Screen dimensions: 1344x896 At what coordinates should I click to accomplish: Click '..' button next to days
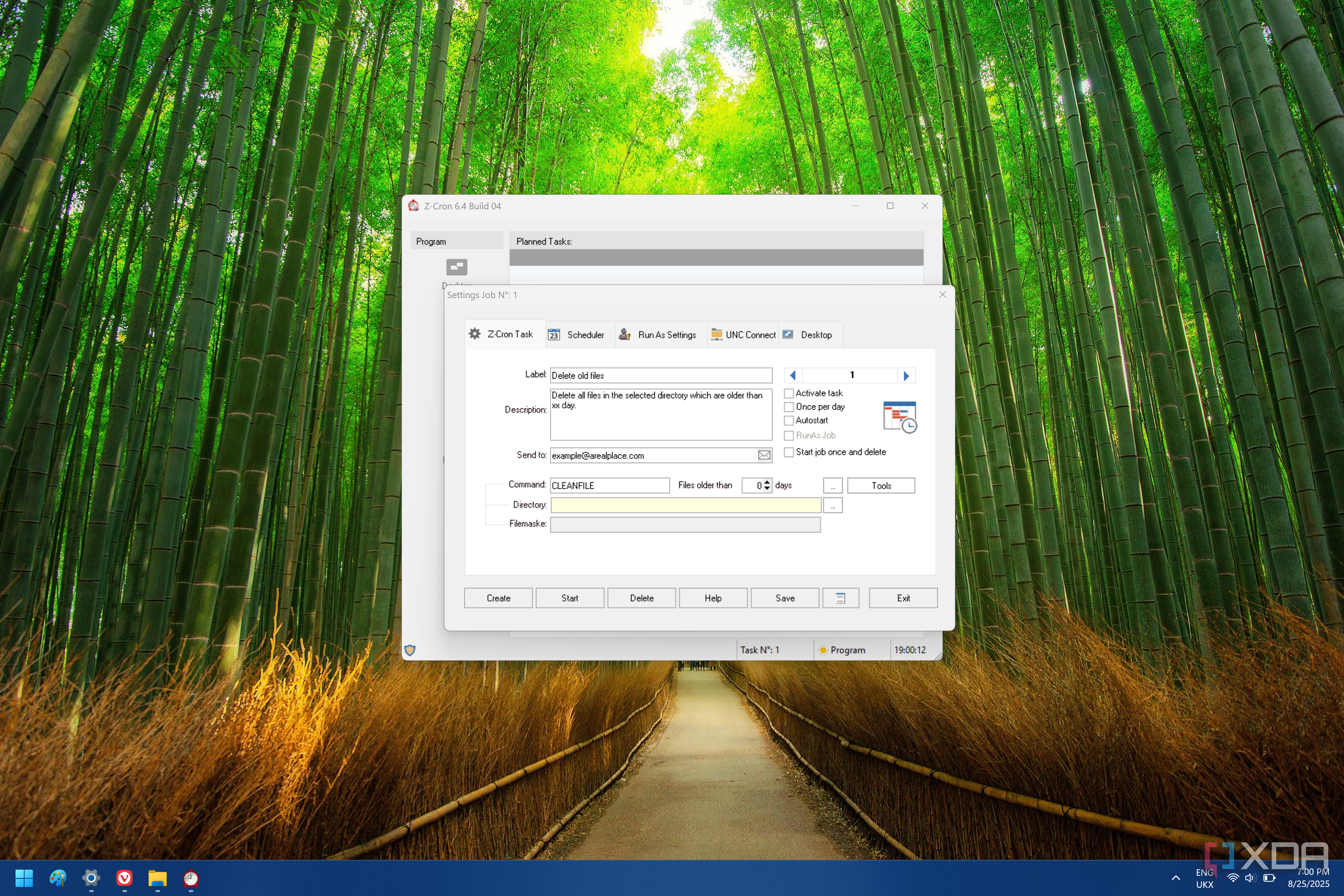pos(833,486)
